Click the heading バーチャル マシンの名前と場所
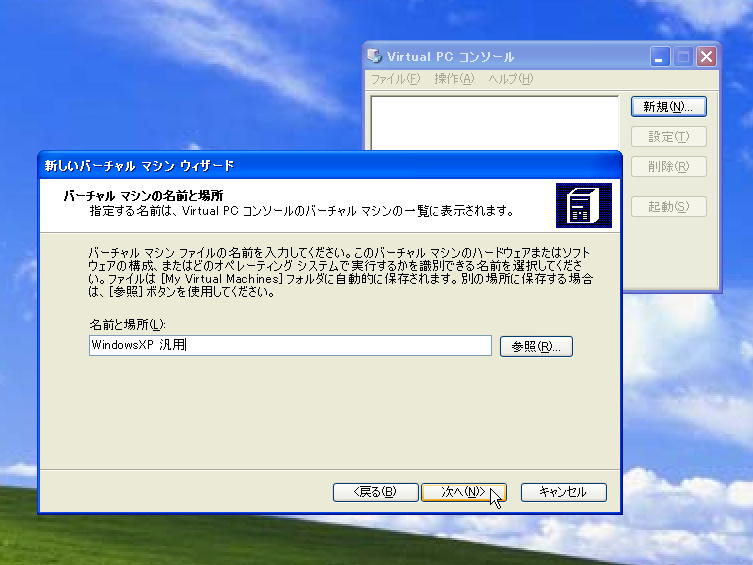Image resolution: width=753 pixels, height=565 pixels. [x=143, y=195]
